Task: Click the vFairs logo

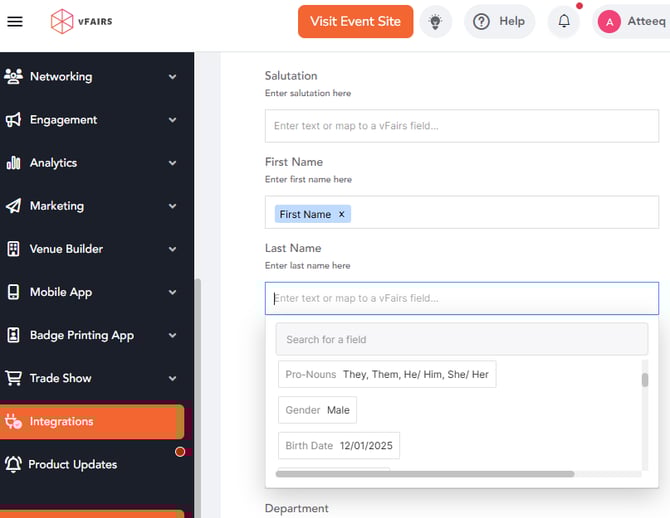Action: coord(82,22)
